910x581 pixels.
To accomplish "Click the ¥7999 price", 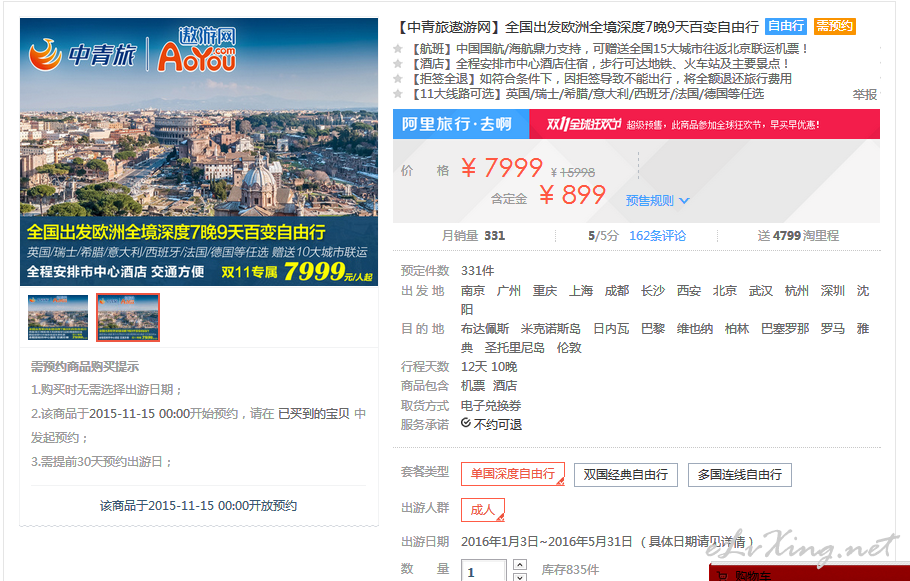I will pos(502,168).
